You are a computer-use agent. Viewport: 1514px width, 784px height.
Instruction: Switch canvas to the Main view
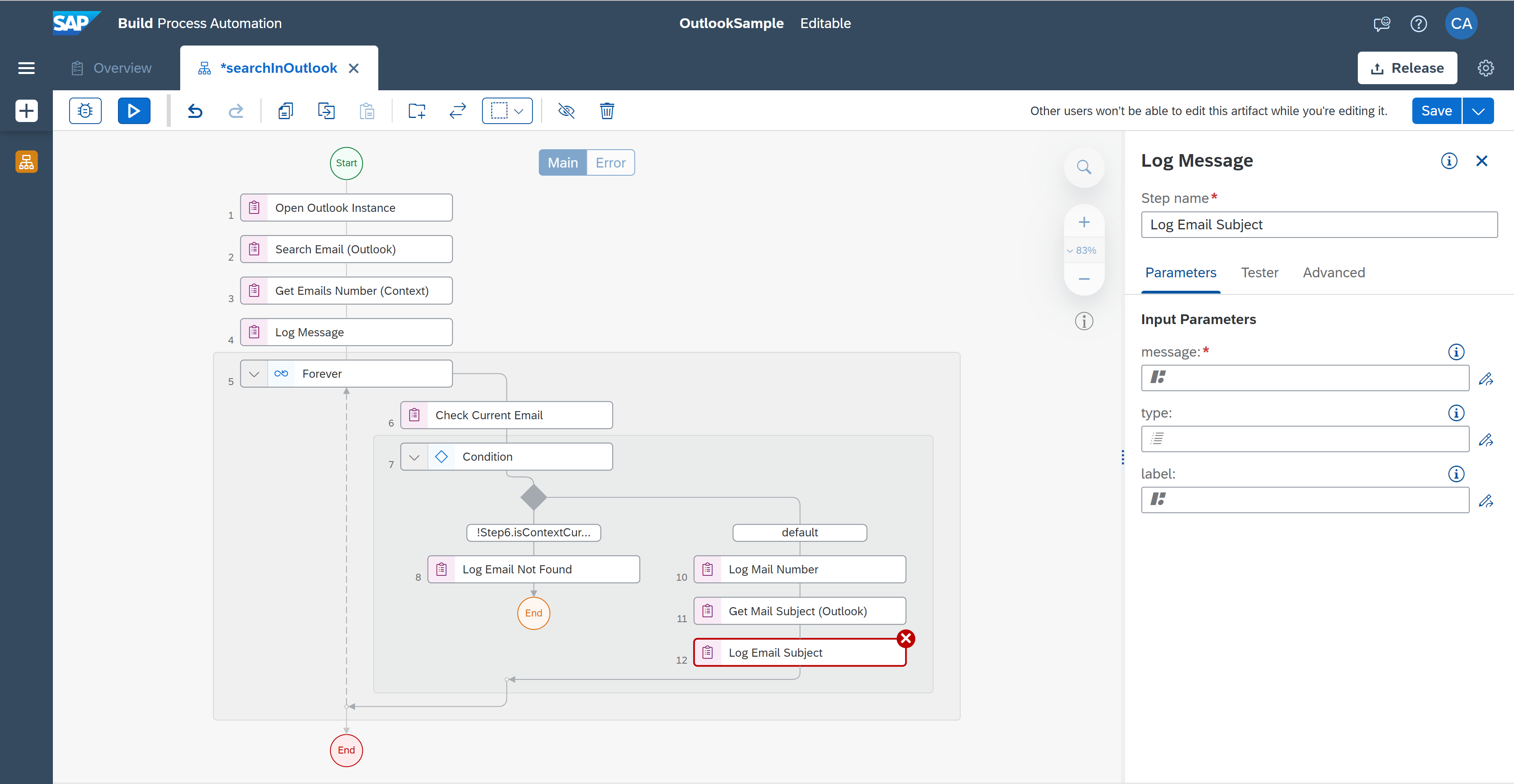pos(563,163)
